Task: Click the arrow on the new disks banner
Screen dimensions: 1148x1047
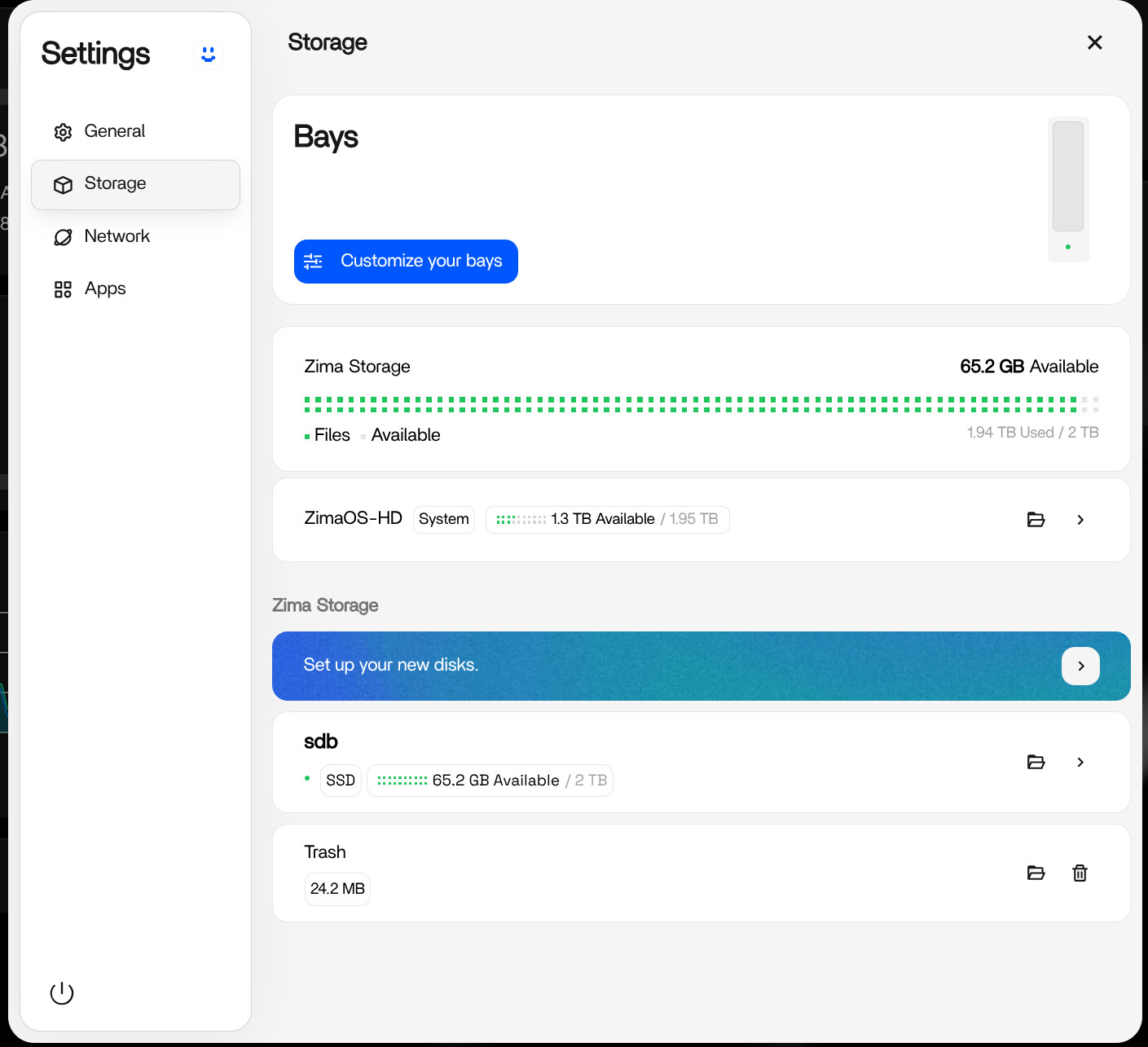Action: [x=1080, y=666]
